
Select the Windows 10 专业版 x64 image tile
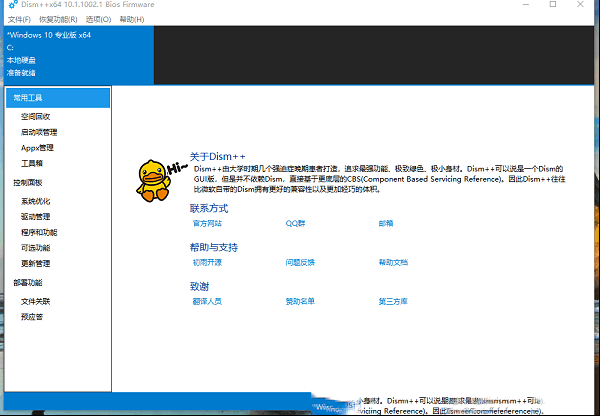point(79,55)
